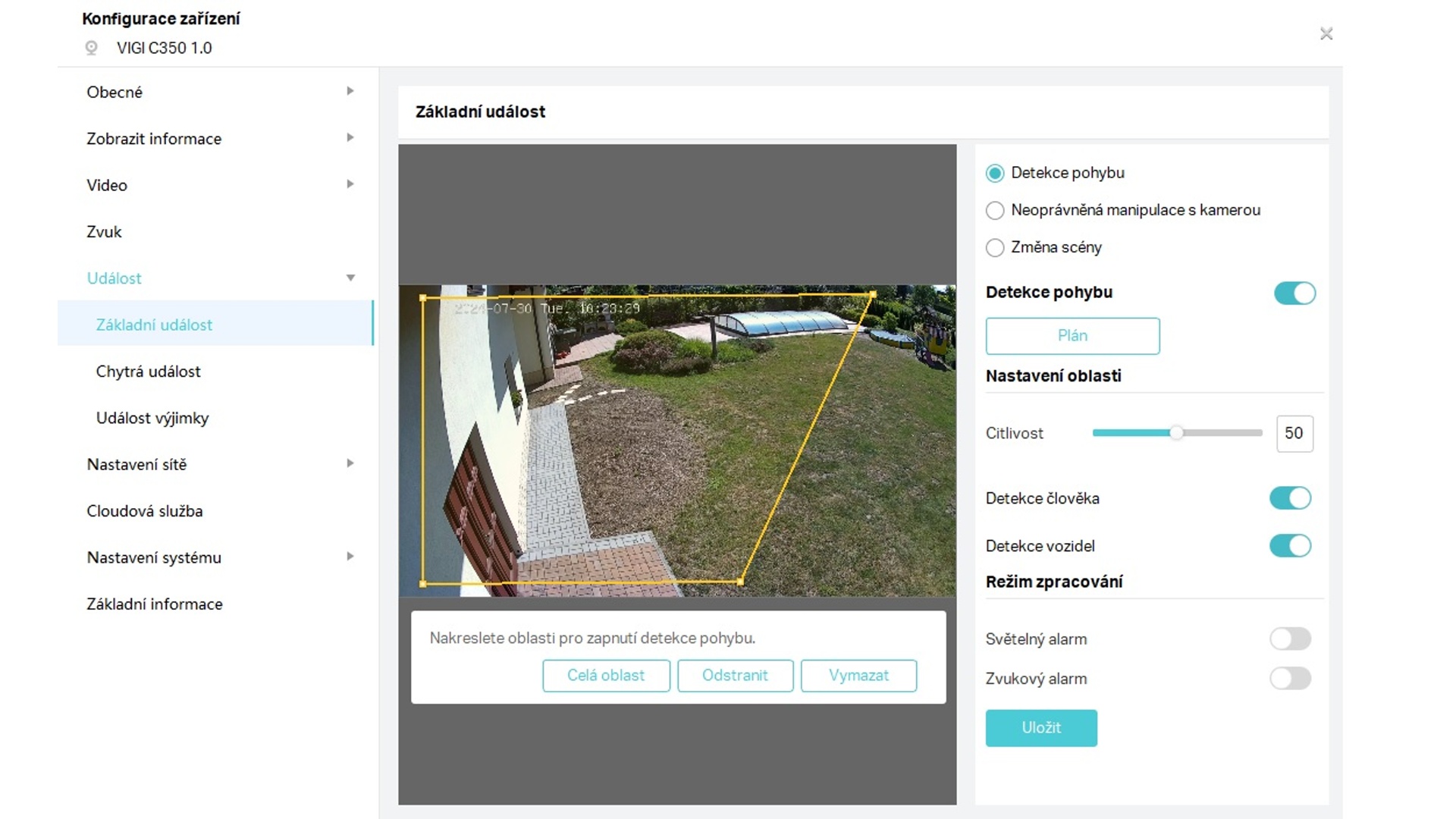Turn off Detekce člověka toggle
Image resolution: width=1456 pixels, height=819 pixels.
click(x=1290, y=498)
